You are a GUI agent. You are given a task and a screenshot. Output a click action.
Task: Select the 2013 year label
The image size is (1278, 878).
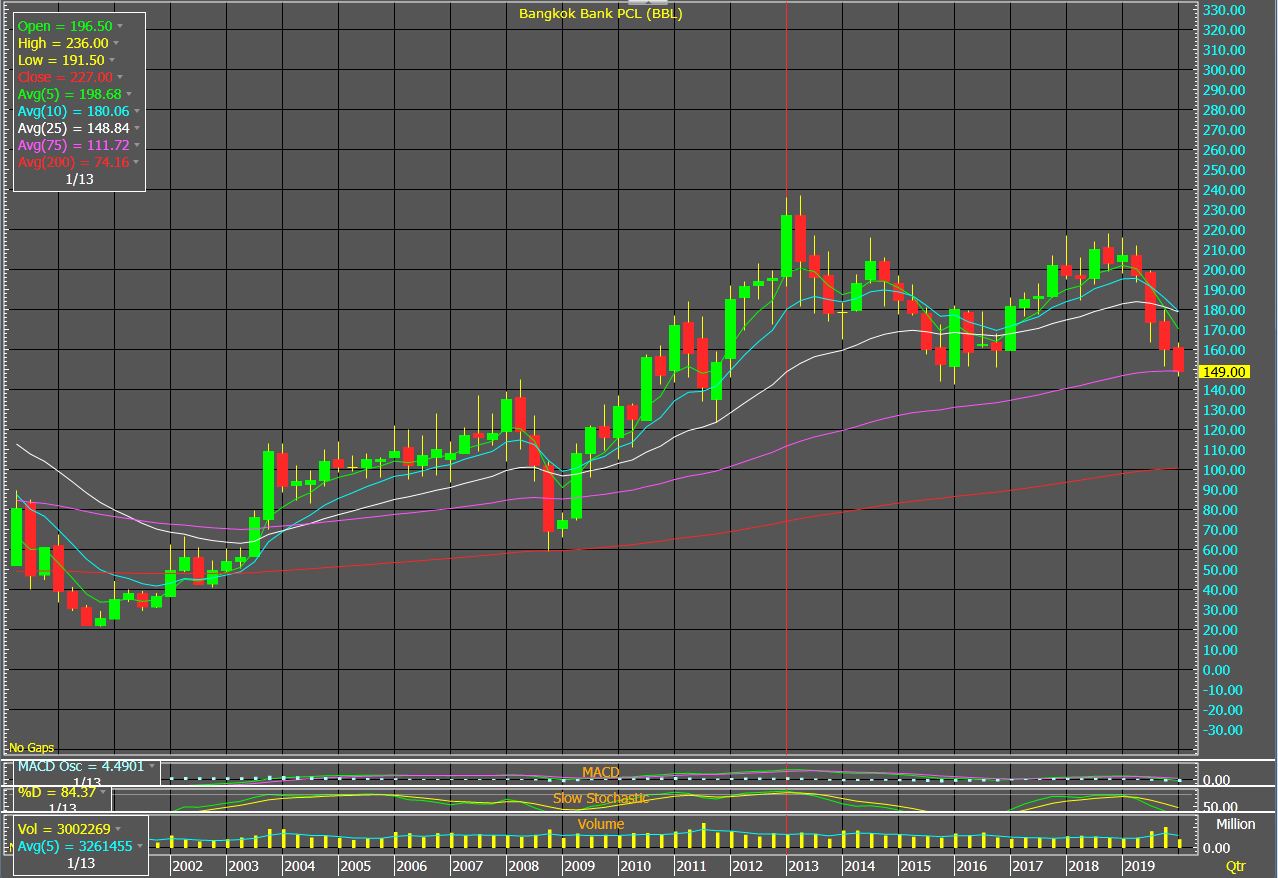tap(803, 866)
